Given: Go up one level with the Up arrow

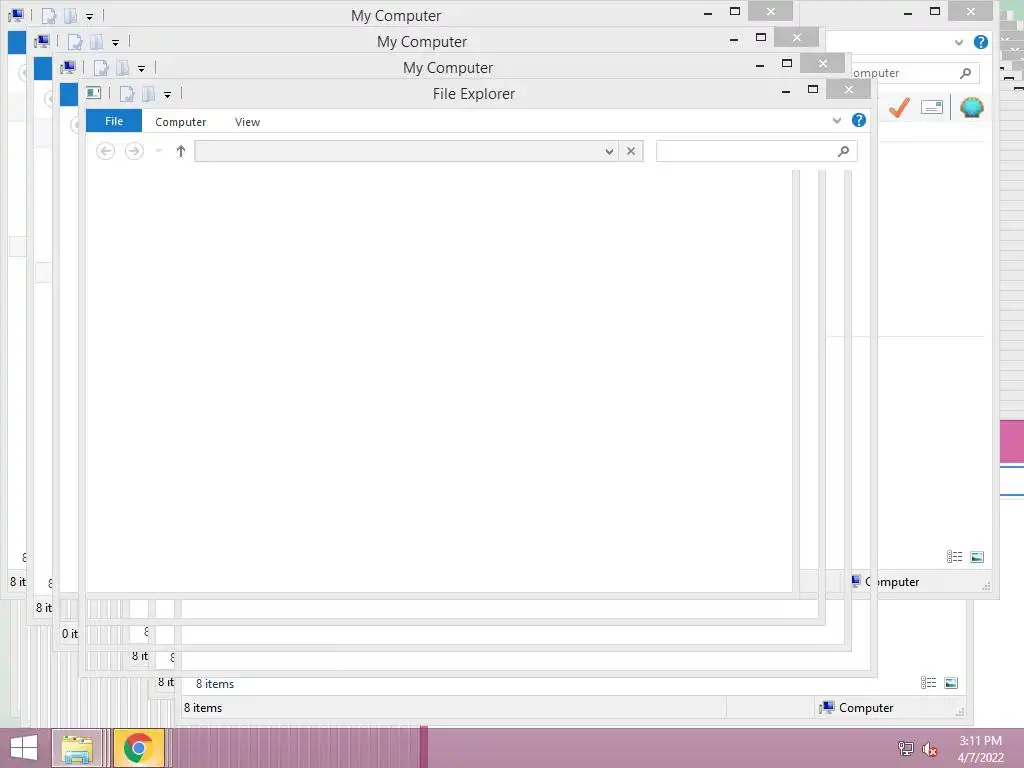Looking at the screenshot, I should pos(181,151).
